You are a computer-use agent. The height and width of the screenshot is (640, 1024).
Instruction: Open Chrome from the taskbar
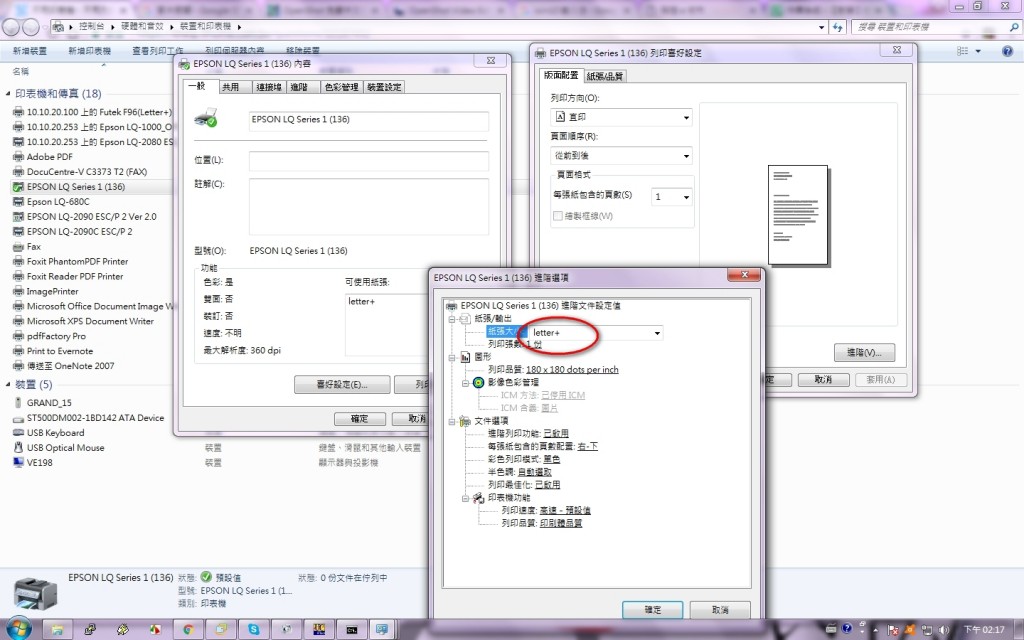188,630
